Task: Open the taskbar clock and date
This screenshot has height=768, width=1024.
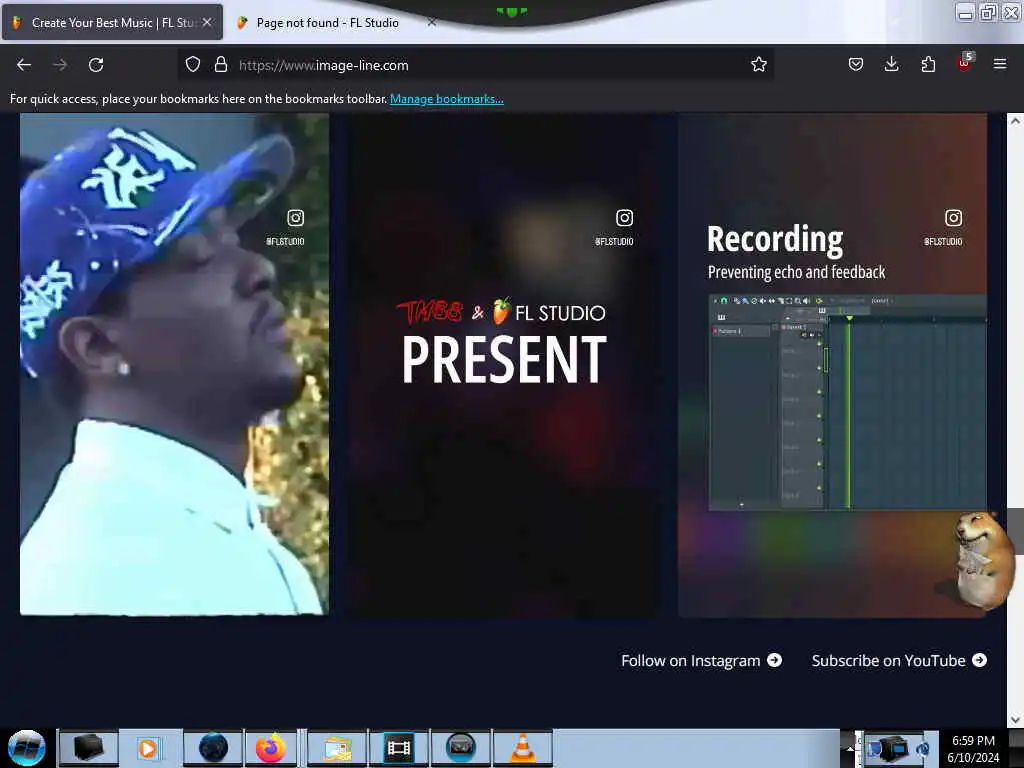Action: 973,748
